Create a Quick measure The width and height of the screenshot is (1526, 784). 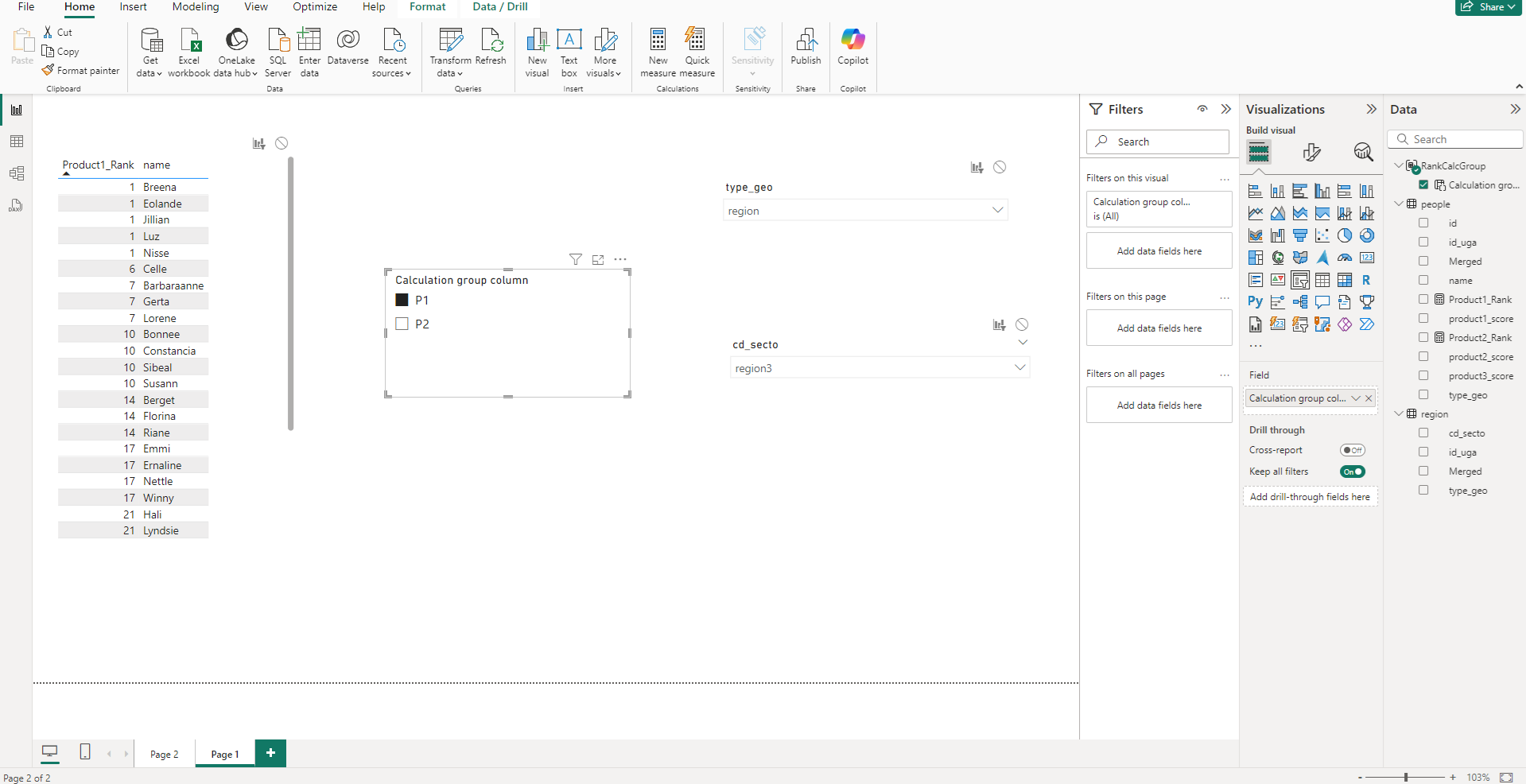point(697,52)
